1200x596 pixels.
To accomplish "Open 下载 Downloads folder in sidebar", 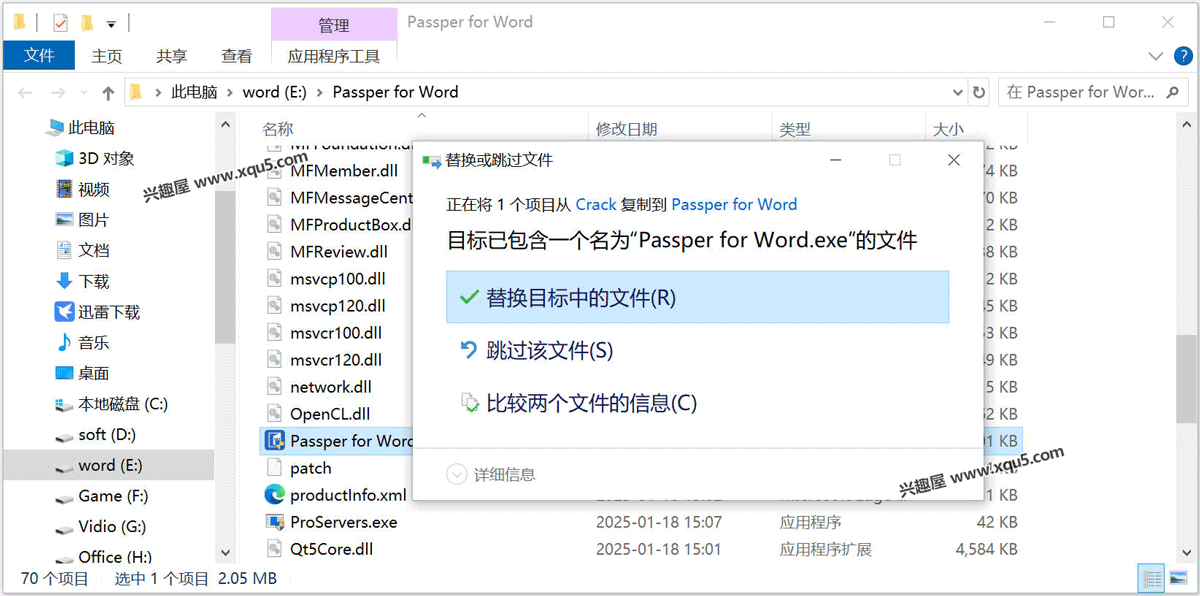I will point(94,281).
